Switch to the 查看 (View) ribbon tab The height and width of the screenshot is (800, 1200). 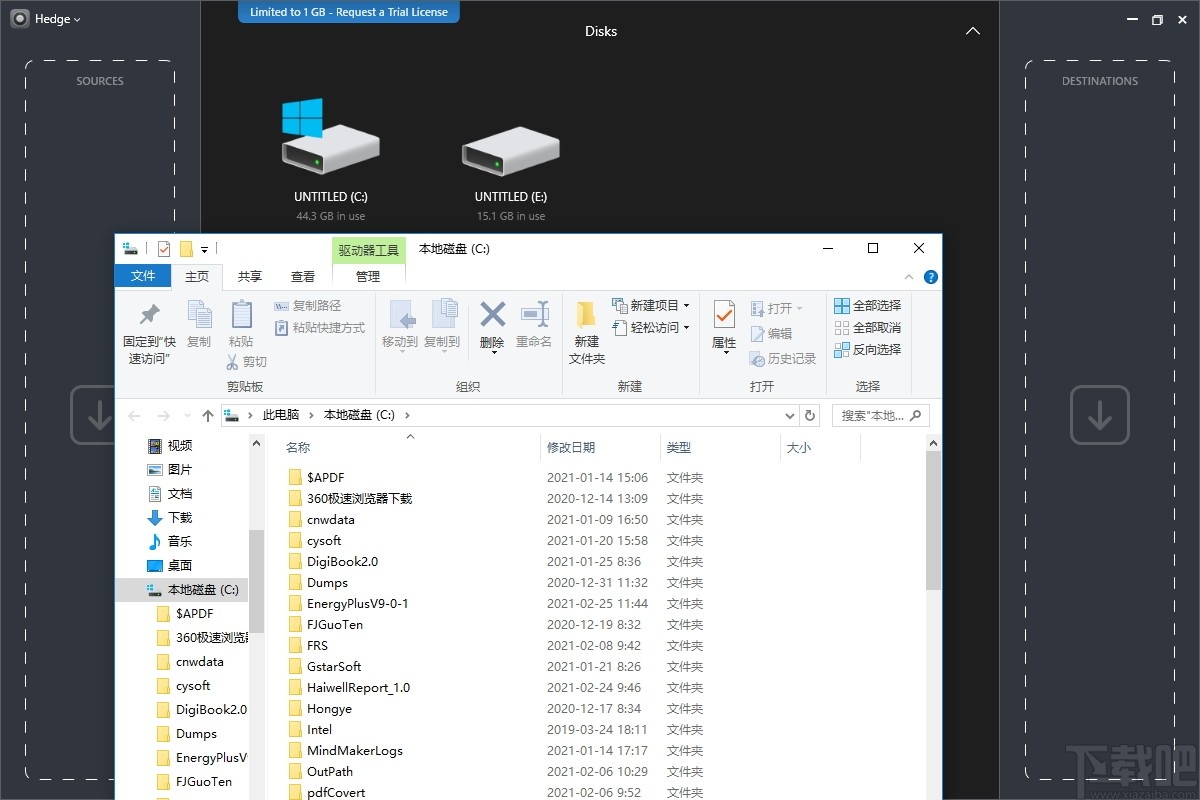pyautogui.click(x=303, y=277)
